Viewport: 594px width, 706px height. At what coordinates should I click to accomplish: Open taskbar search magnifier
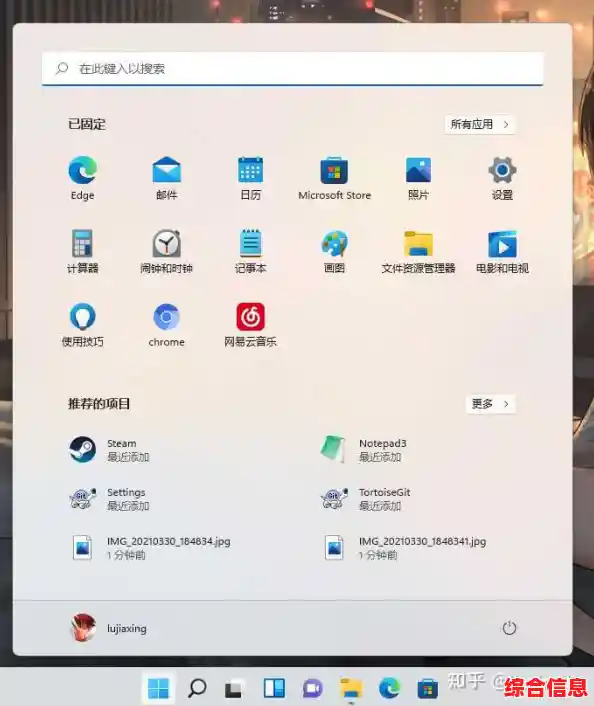tap(197, 688)
